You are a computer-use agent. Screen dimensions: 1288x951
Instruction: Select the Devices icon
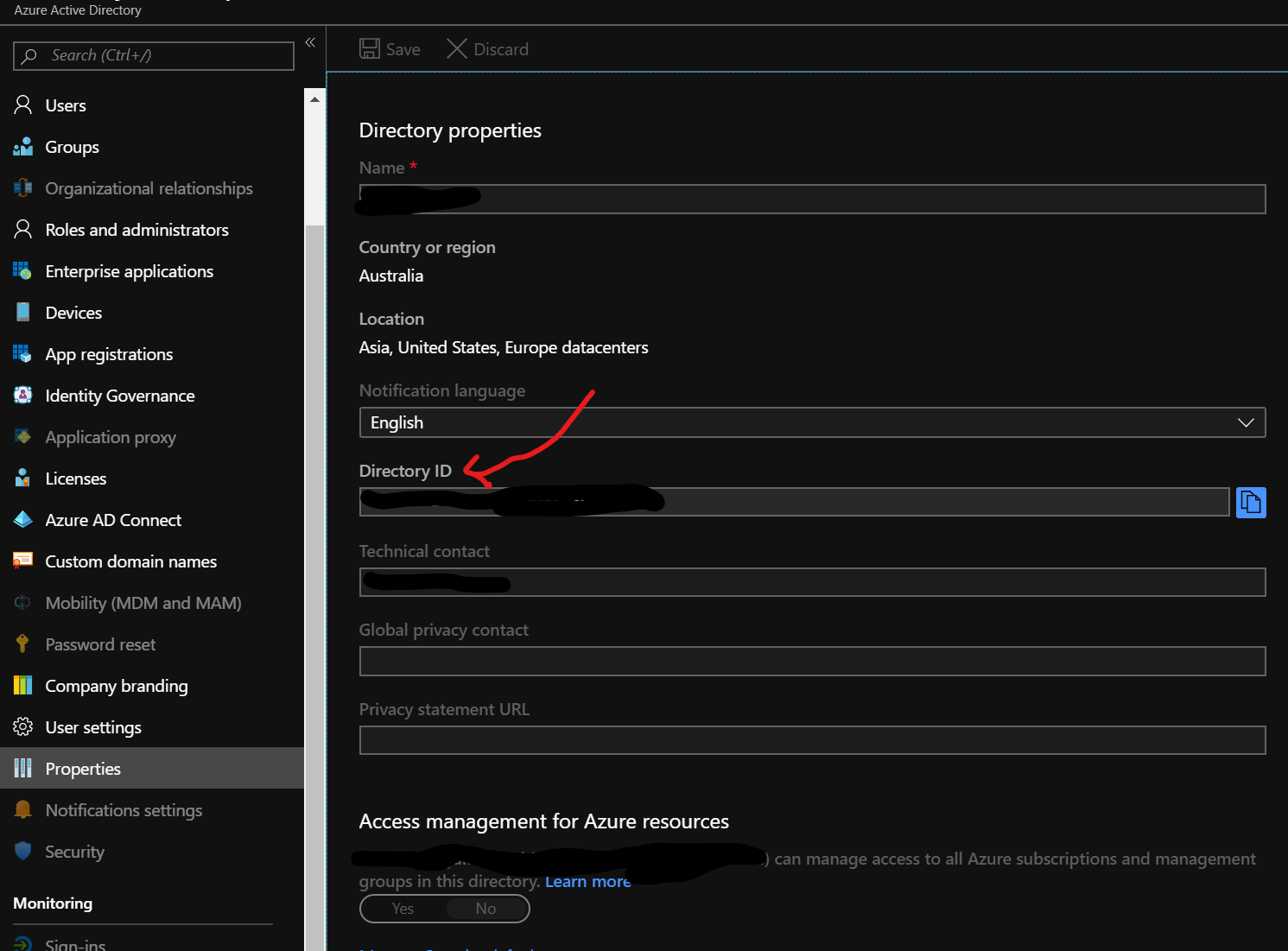click(22, 312)
